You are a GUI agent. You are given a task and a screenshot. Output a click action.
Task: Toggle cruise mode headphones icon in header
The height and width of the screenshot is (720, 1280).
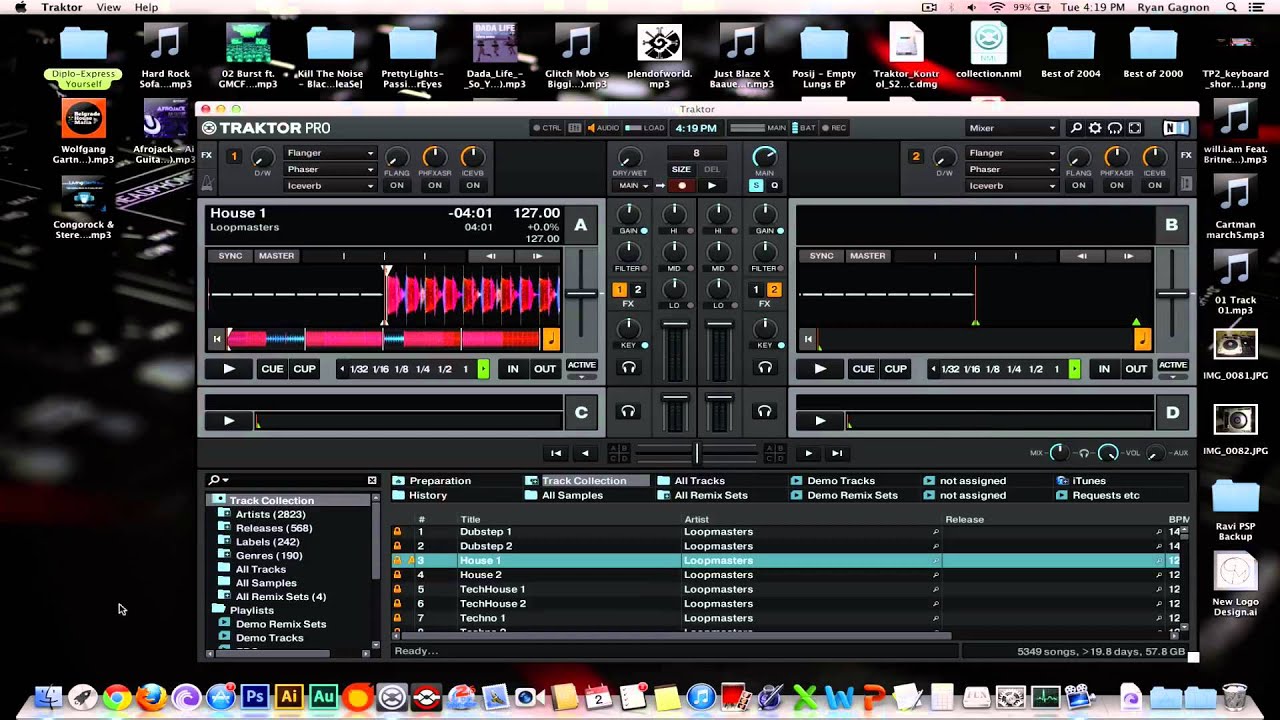click(1115, 128)
